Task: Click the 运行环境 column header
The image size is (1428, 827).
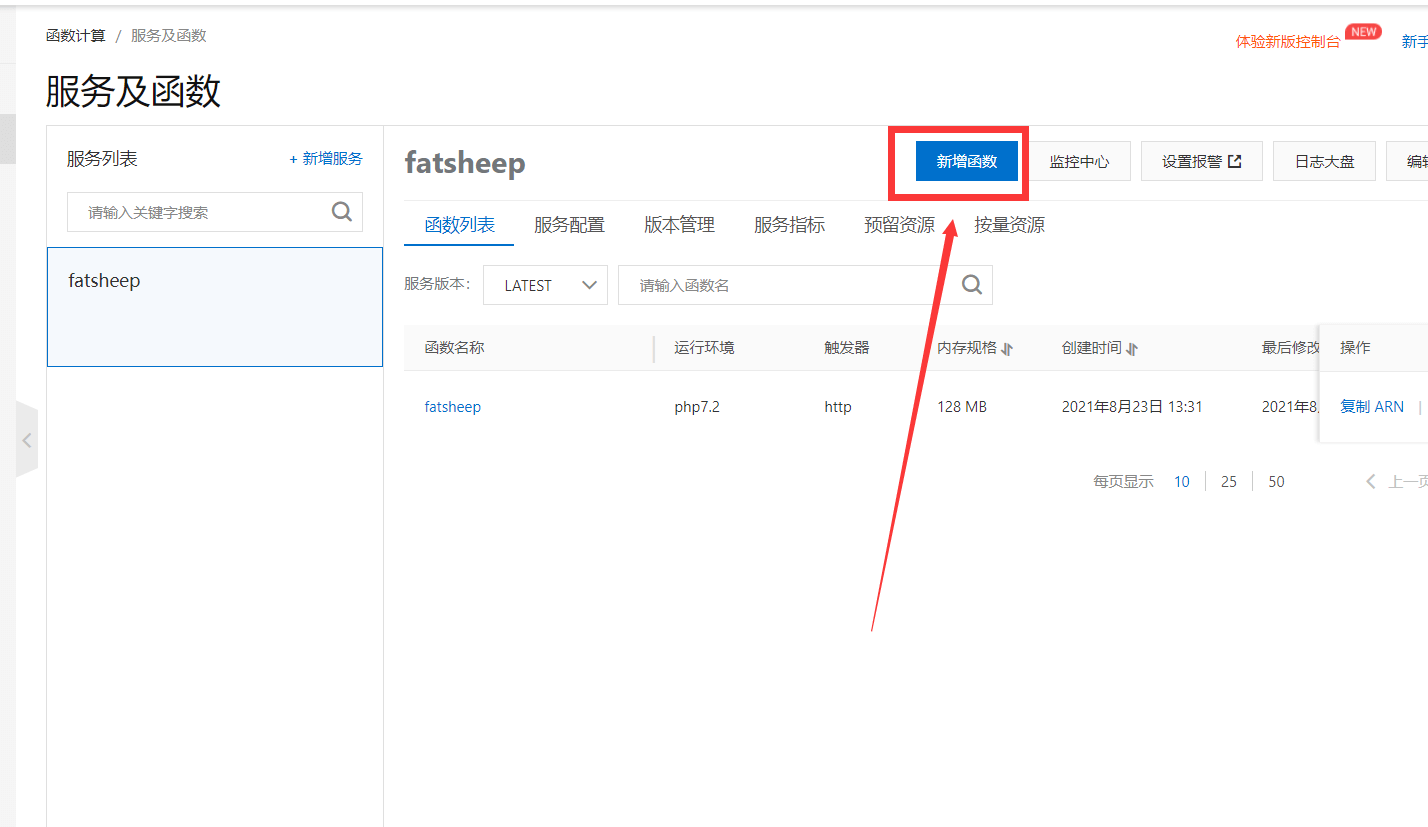Action: pyautogui.click(x=705, y=348)
